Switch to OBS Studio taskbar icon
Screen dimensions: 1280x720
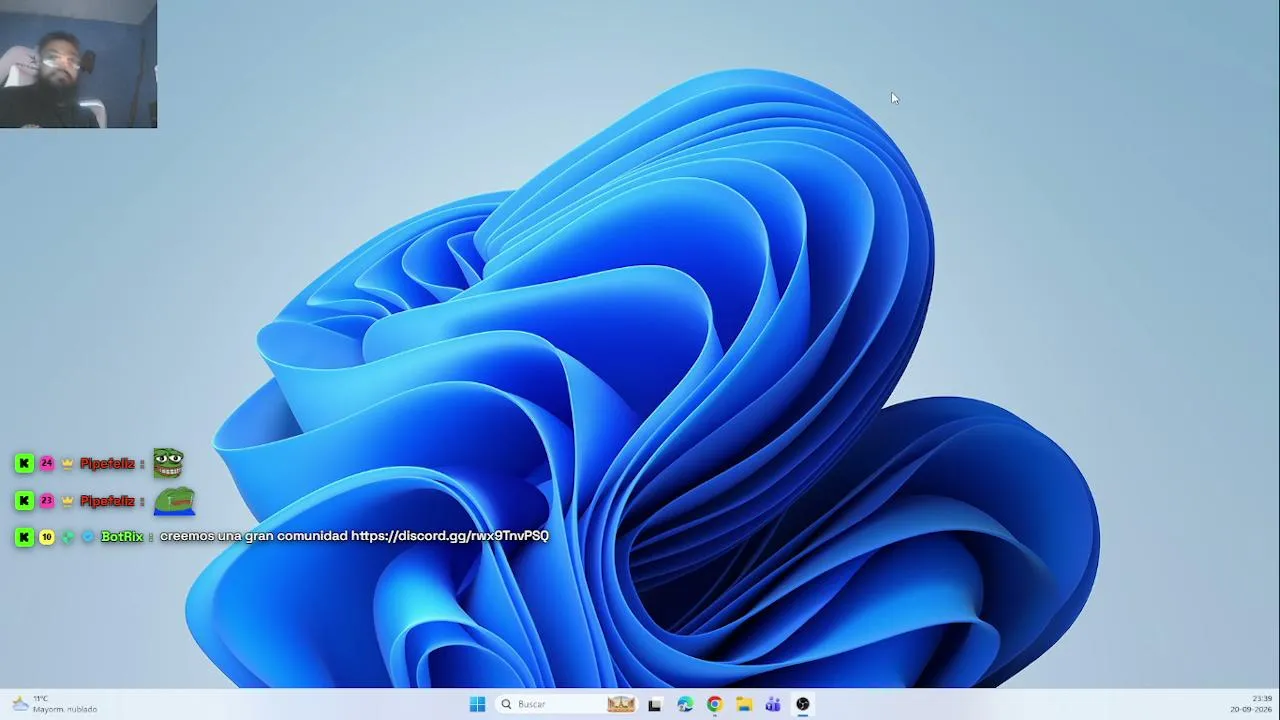803,704
